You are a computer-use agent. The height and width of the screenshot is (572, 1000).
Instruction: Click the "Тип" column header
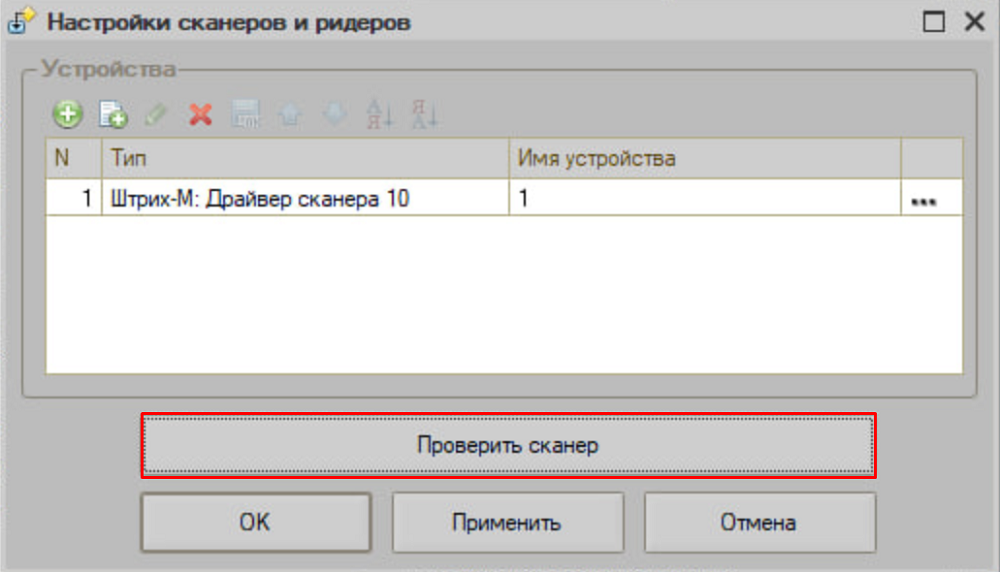305,158
